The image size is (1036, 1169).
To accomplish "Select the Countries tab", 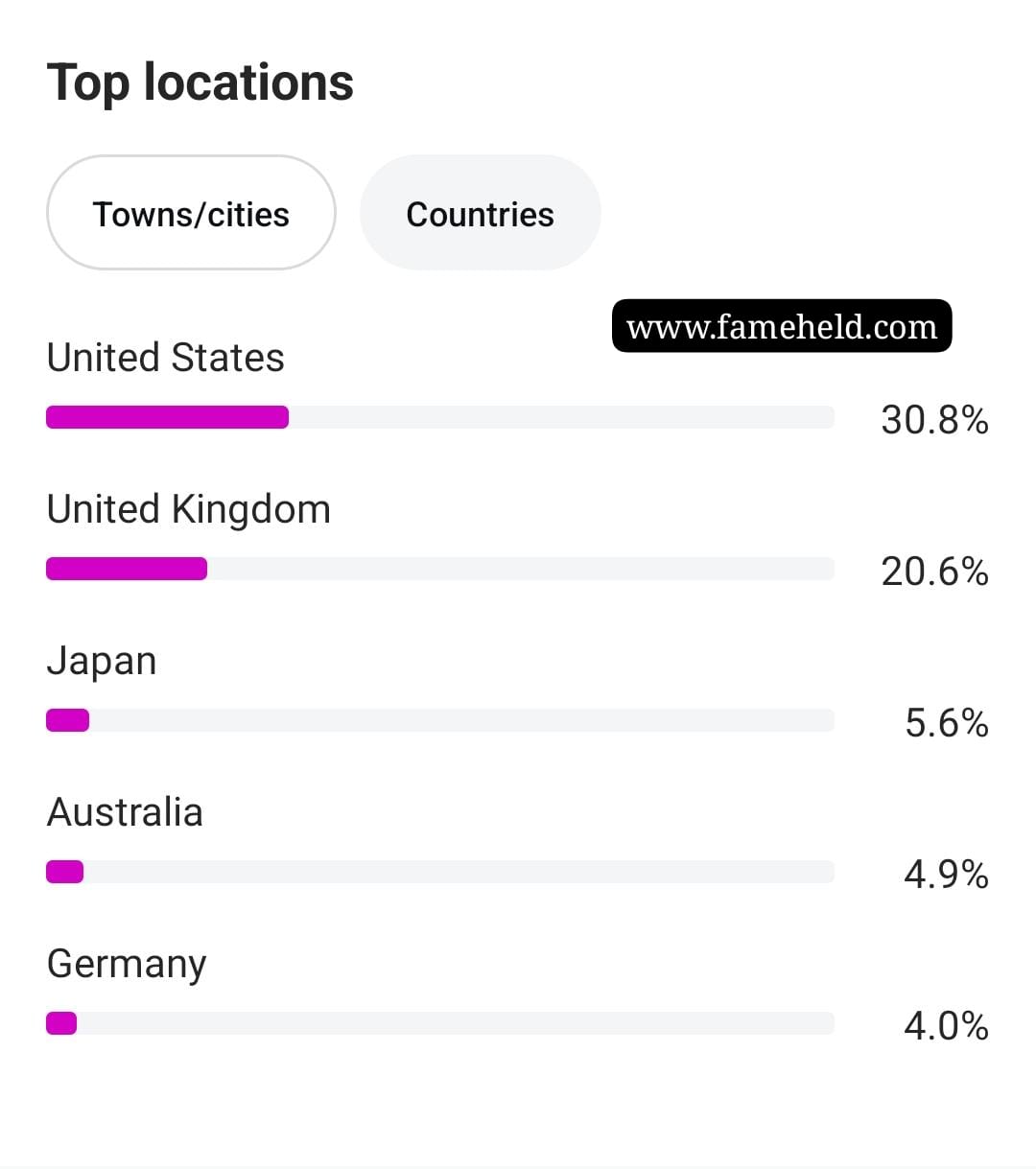I will [480, 213].
